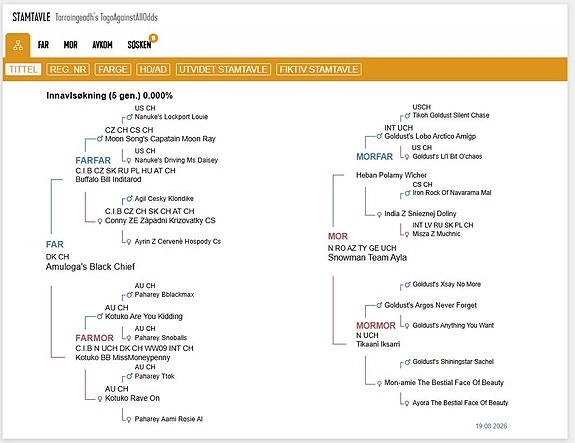The width and height of the screenshot is (575, 443).
Task: Toggle the TITTEL display option
Action: click(x=23, y=69)
